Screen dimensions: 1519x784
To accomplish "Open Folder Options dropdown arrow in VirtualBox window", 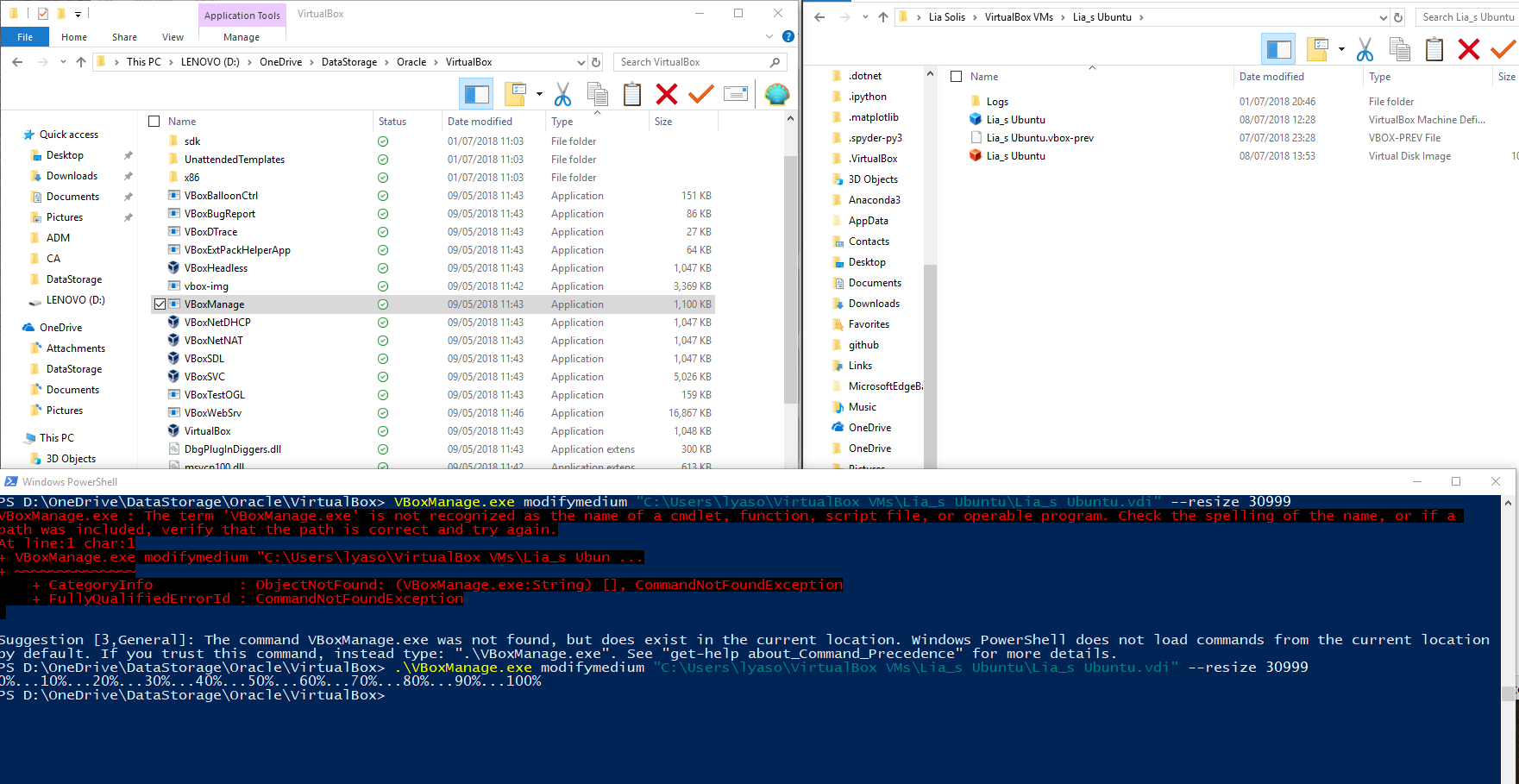I will 539,94.
